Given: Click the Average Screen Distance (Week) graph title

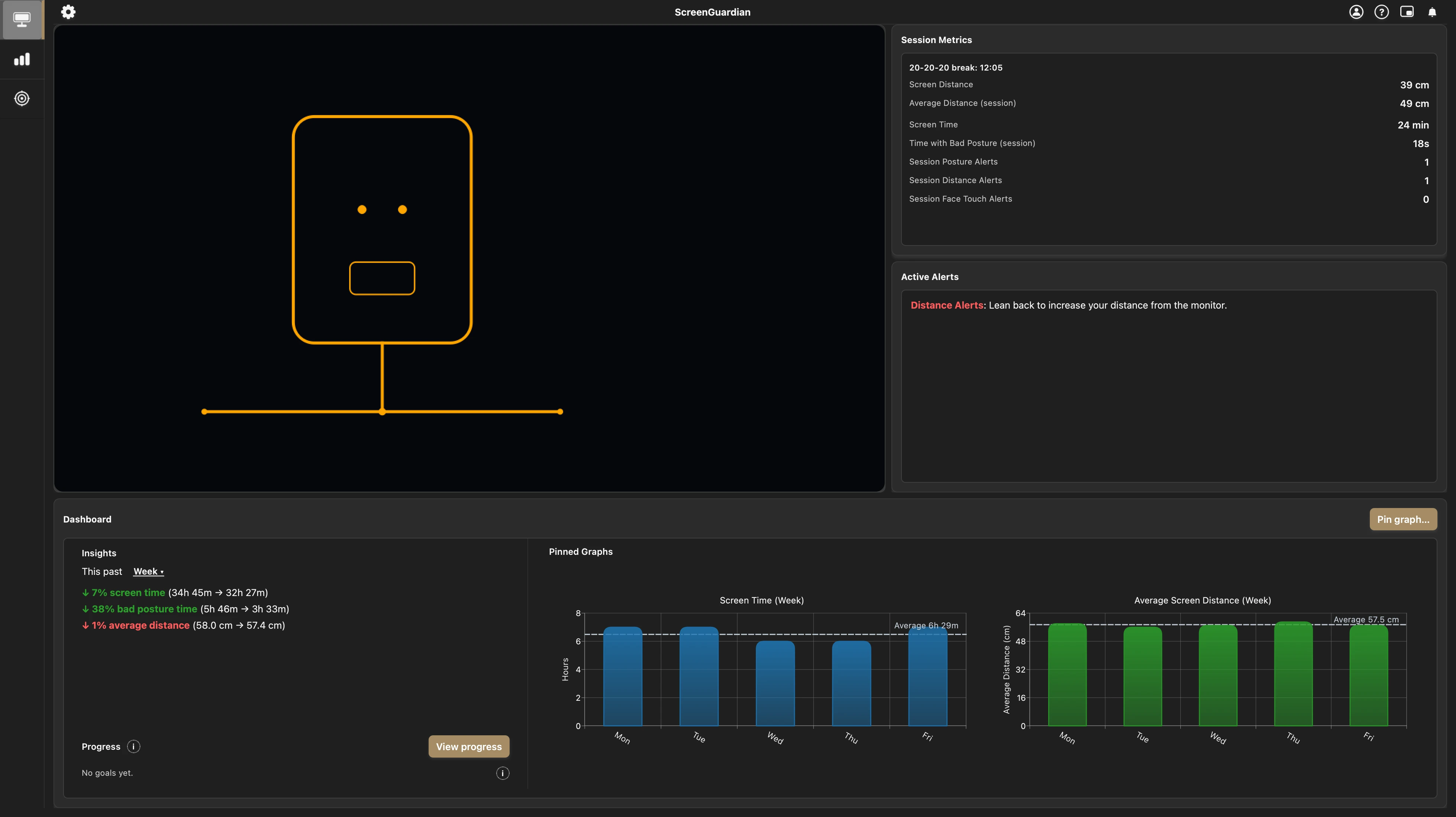Looking at the screenshot, I should click(1202, 600).
